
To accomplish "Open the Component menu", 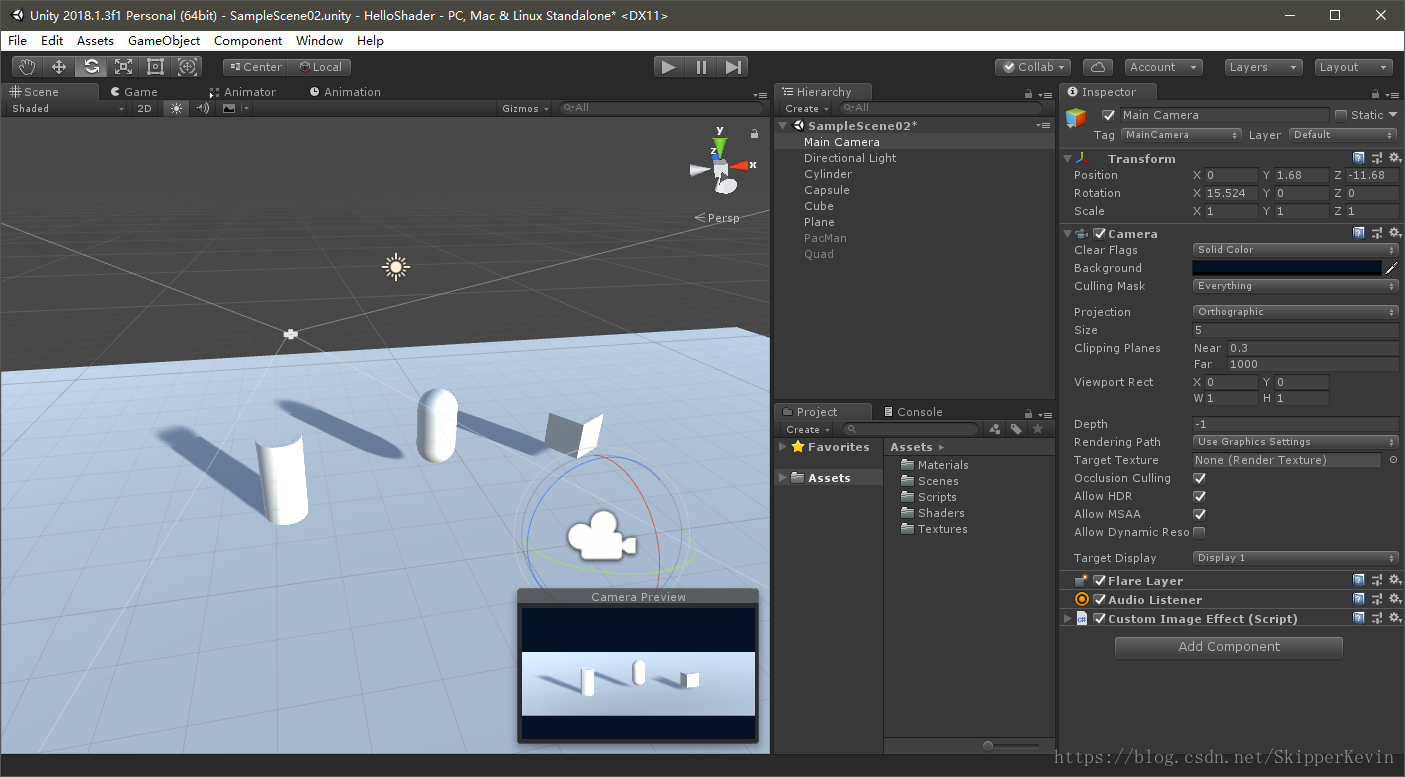I will click(x=248, y=41).
